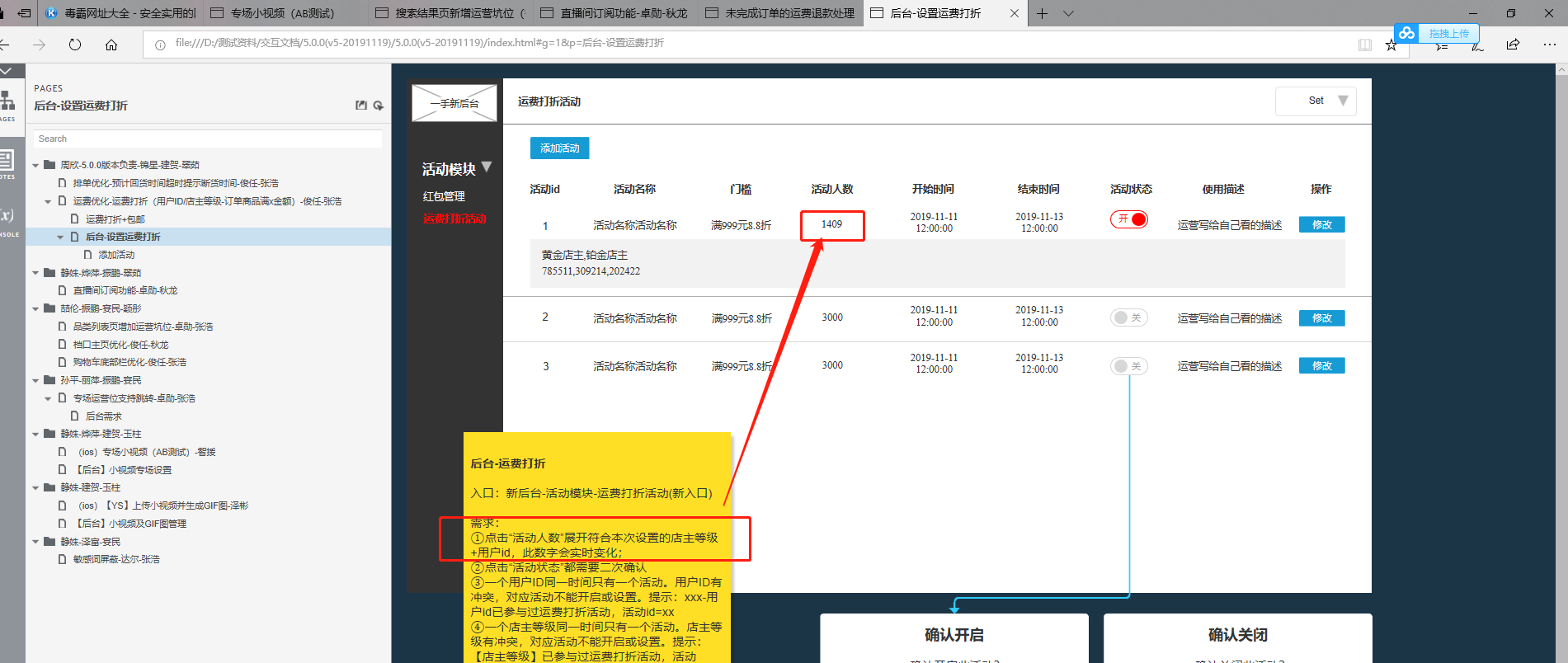Click 修改 button for activity 1
Viewport: 1568px width, 663px height.
click(1321, 224)
